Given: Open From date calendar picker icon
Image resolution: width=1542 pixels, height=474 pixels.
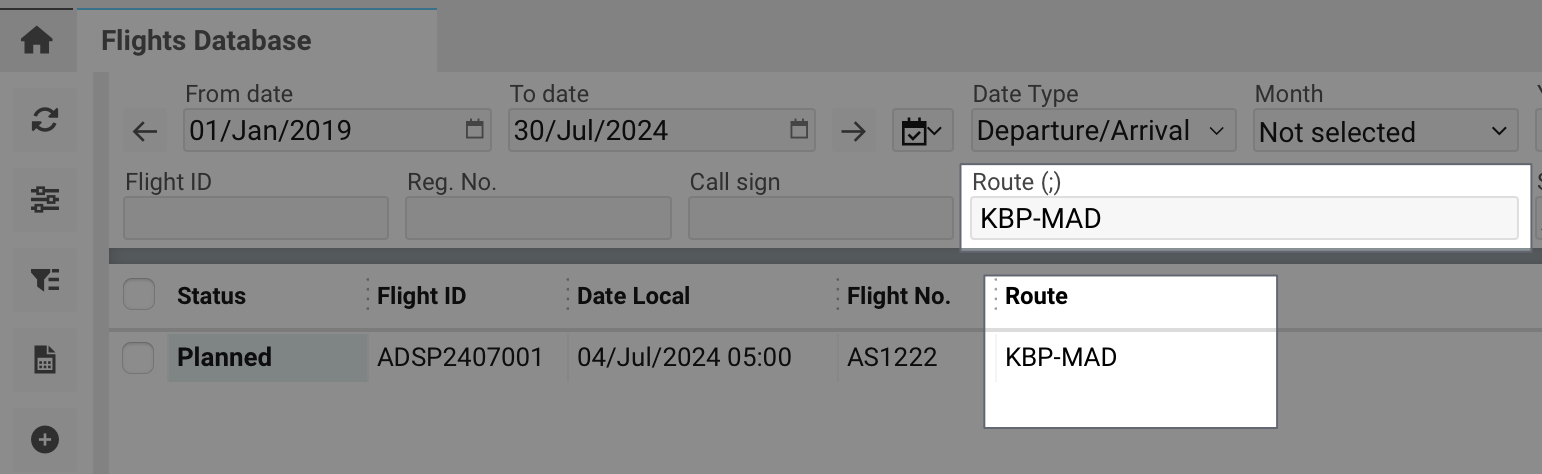Looking at the screenshot, I should (475, 129).
